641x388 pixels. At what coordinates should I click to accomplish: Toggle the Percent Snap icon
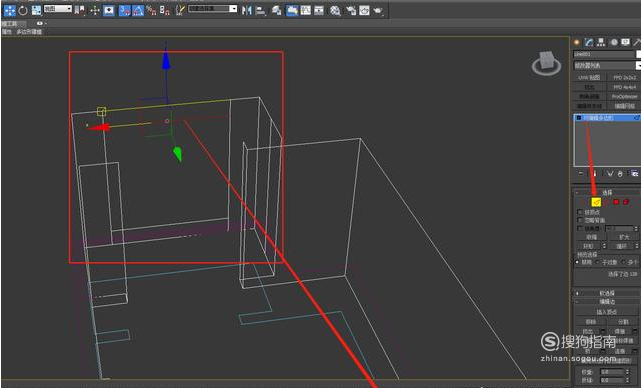[x=151, y=10]
